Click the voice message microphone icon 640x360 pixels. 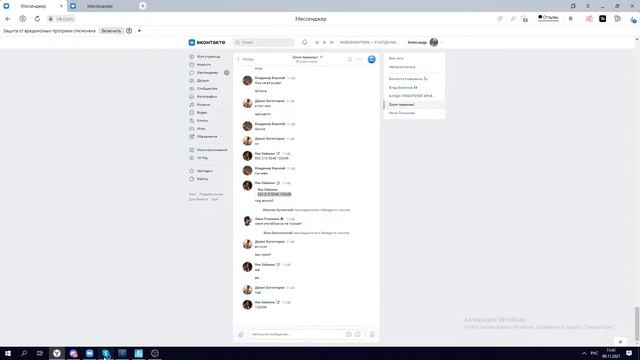coord(372,334)
